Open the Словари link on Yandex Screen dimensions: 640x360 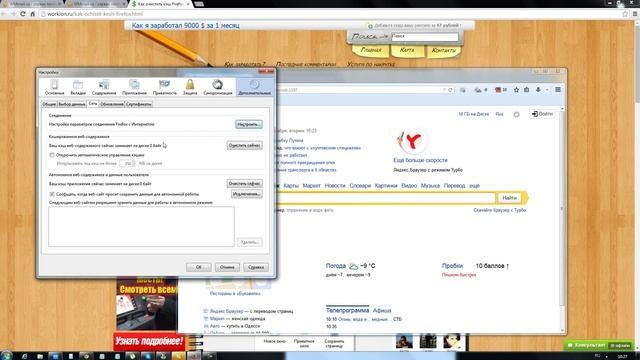click(360, 186)
